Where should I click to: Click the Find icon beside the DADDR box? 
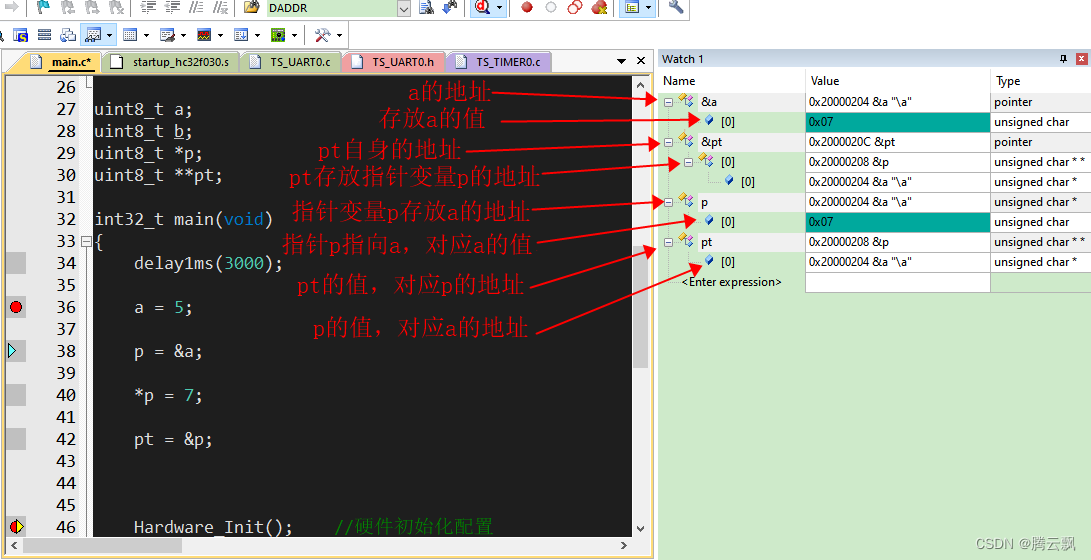click(427, 8)
